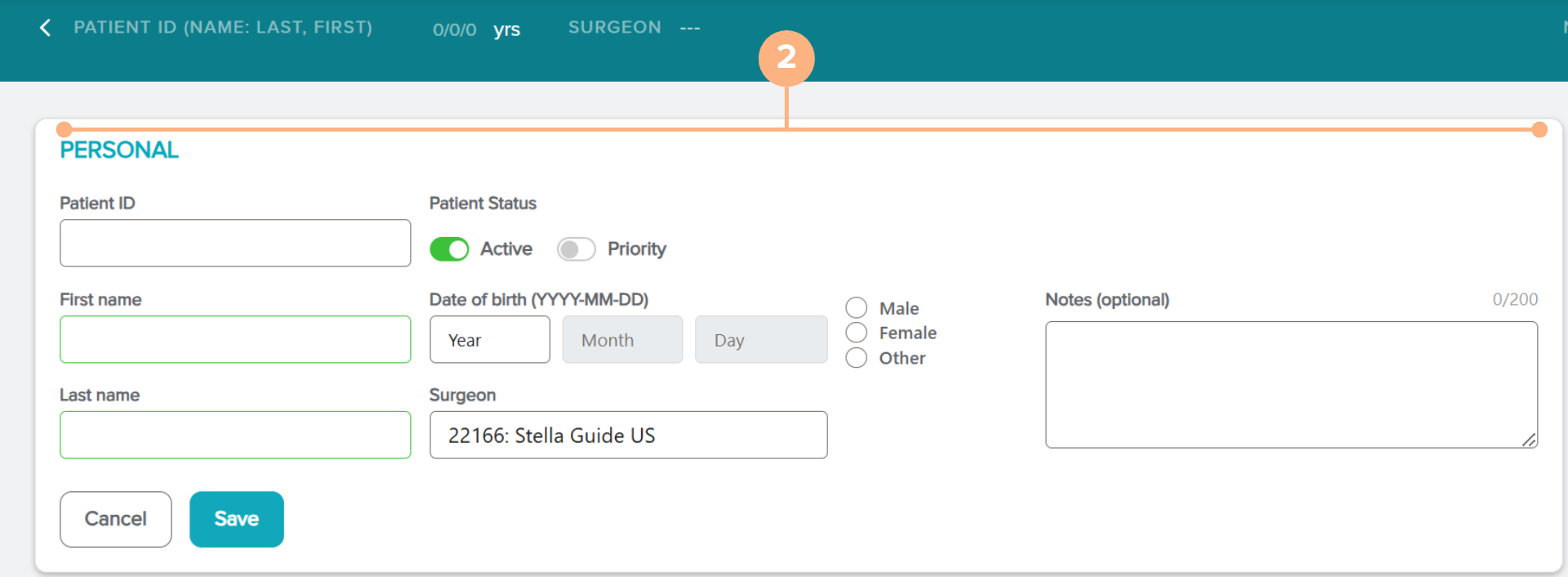This screenshot has height=577, width=1568.
Task: Click into the Patient ID input field
Action: point(235,243)
